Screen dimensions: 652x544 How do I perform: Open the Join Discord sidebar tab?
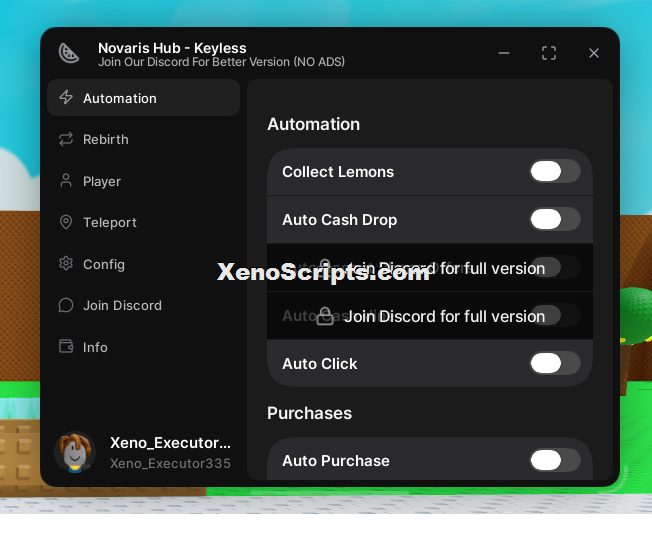point(143,305)
